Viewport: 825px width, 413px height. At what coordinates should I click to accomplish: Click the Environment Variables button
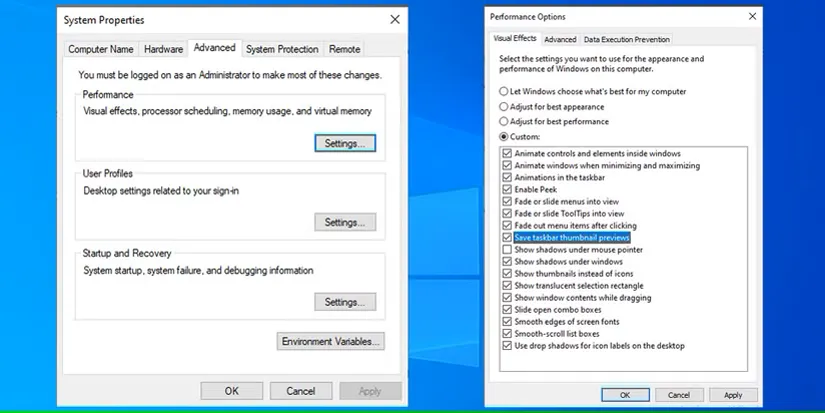330,341
